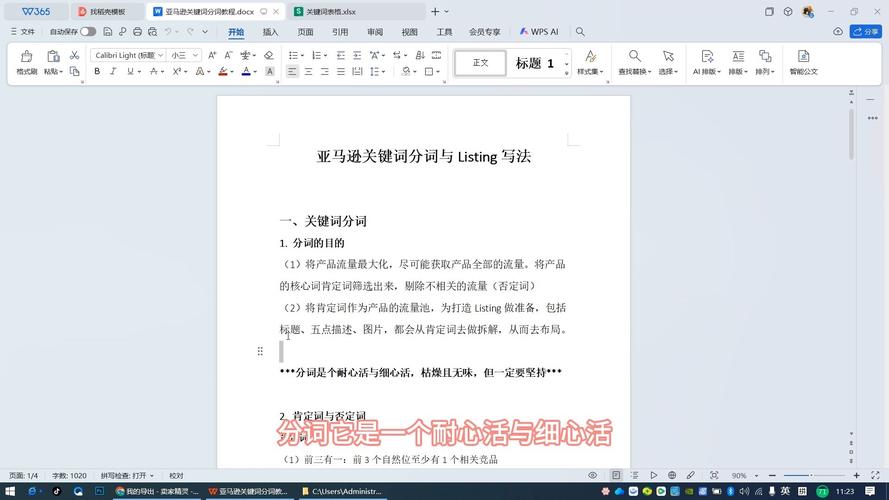
Task: Click the Print Preview icon
Action: [x=153, y=32]
